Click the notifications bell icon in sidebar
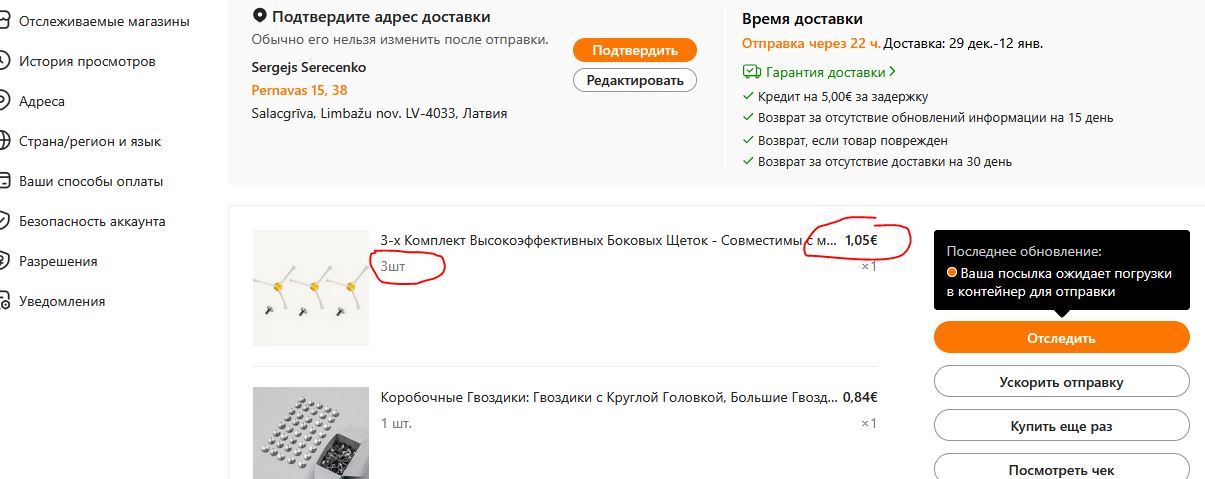The width and height of the screenshot is (1205, 479). (x=3, y=301)
